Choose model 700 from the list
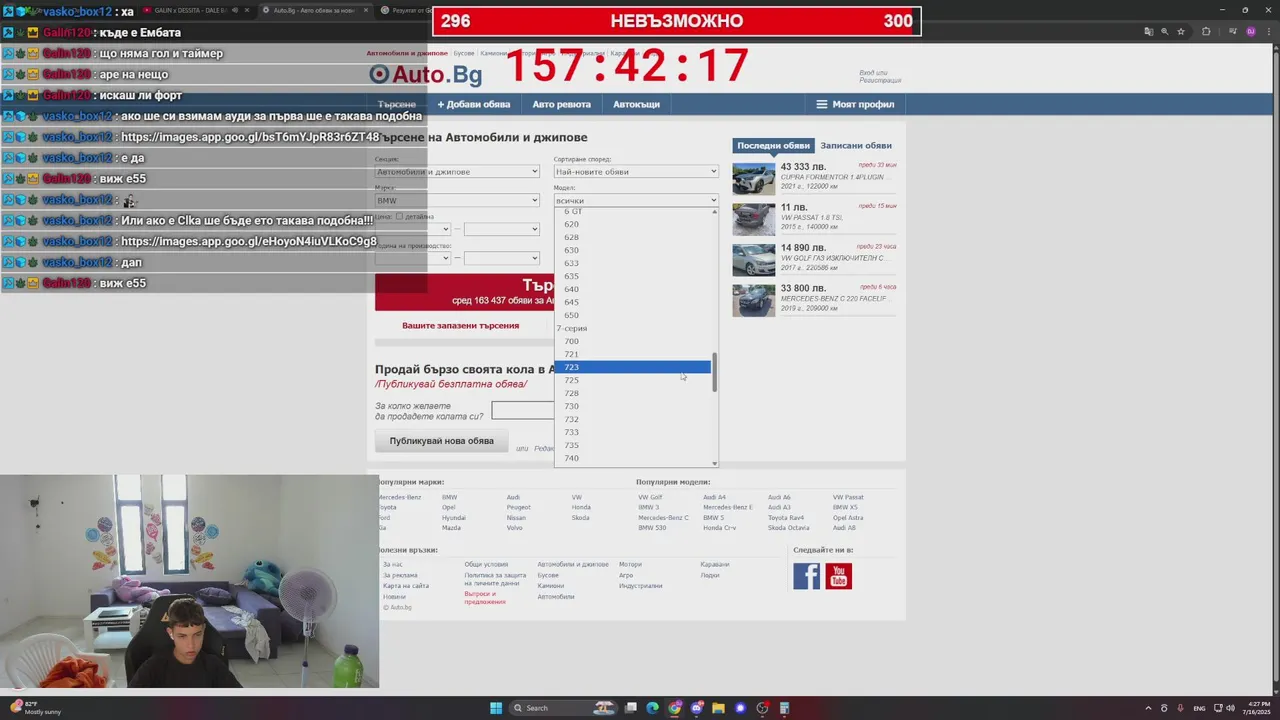 pos(632,341)
